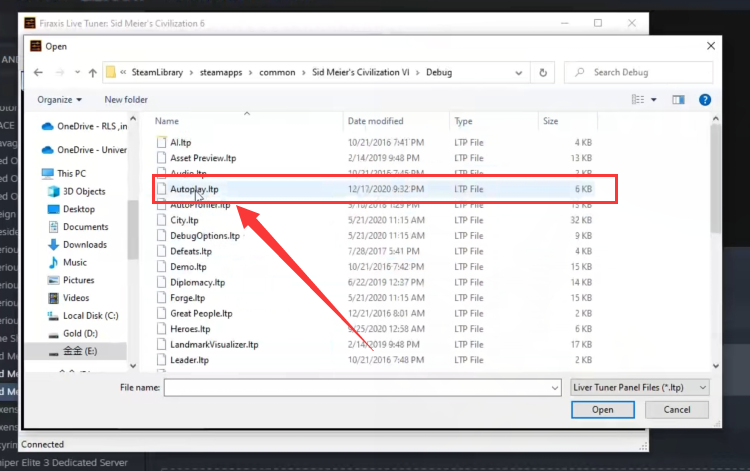Screen dimensions: 750x471
Task: Close the Open dialog
Action: [711, 46]
